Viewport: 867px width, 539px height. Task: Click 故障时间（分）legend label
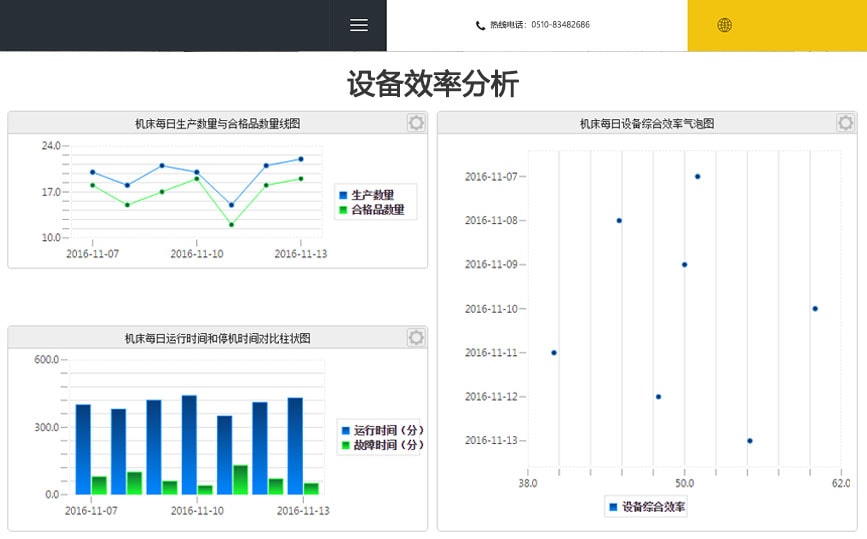tap(389, 445)
